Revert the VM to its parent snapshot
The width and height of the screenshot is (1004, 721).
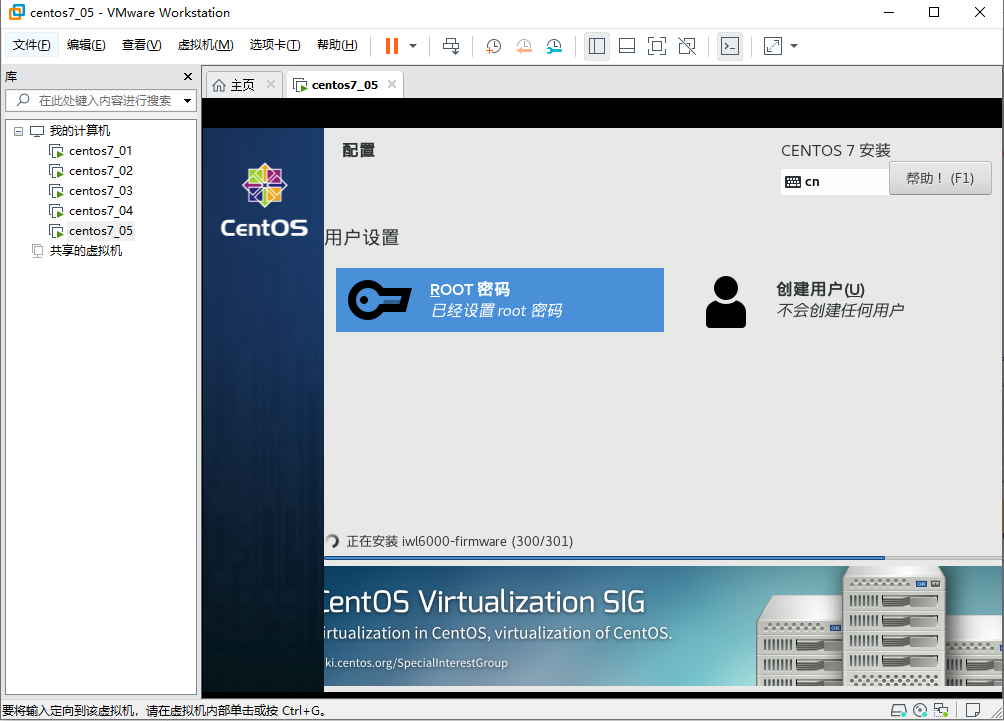pyautogui.click(x=523, y=45)
